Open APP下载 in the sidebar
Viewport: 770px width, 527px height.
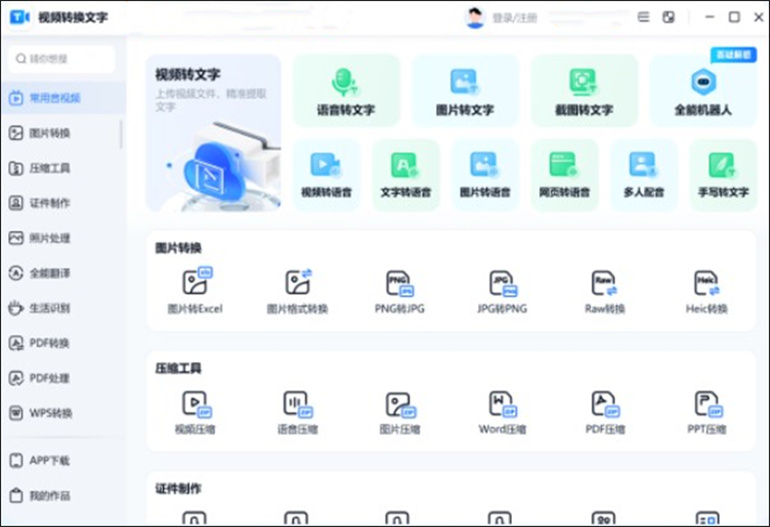coord(63,460)
